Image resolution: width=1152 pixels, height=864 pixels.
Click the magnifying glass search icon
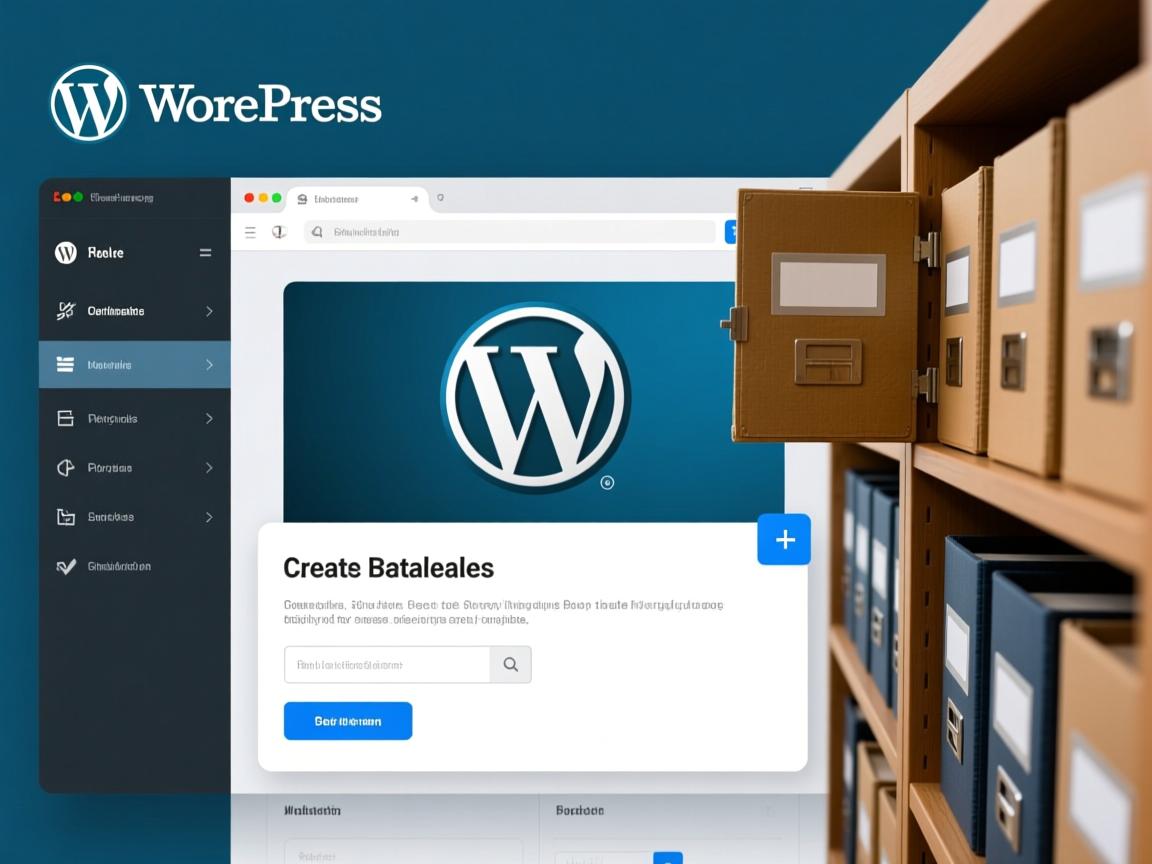pos(510,664)
